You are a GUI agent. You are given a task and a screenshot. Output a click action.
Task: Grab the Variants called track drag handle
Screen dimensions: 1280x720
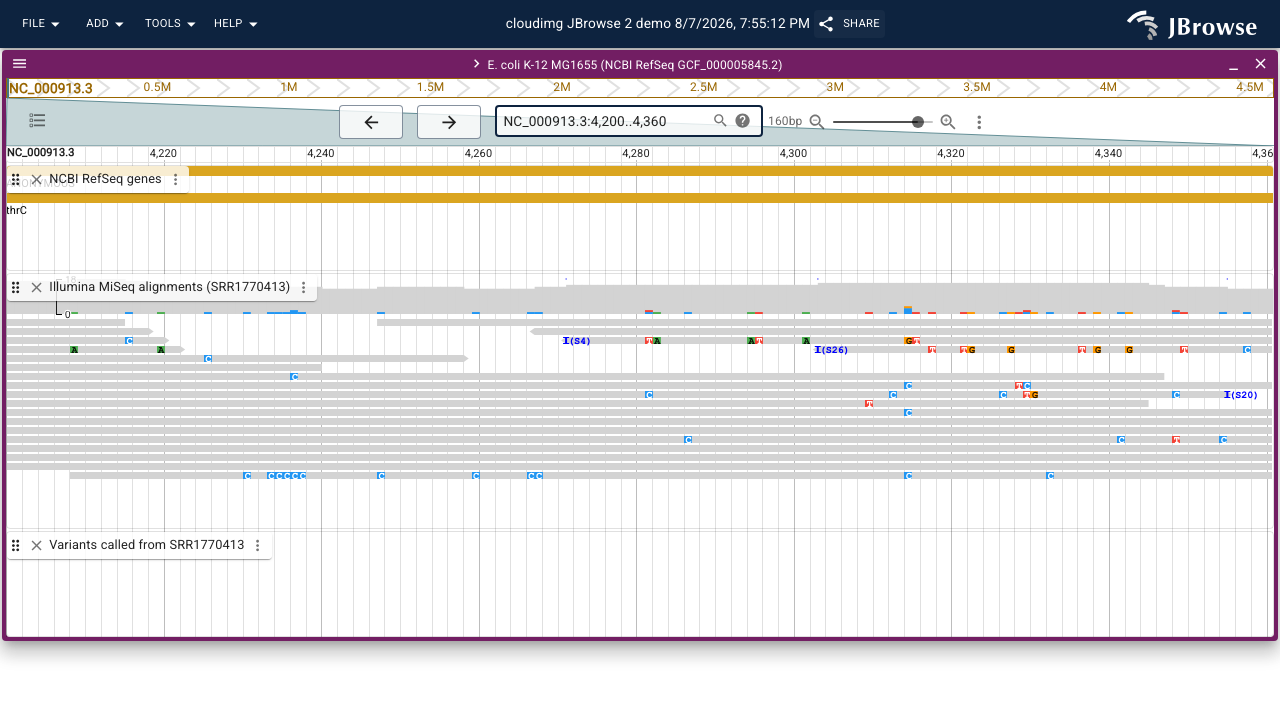pyautogui.click(x=16, y=545)
